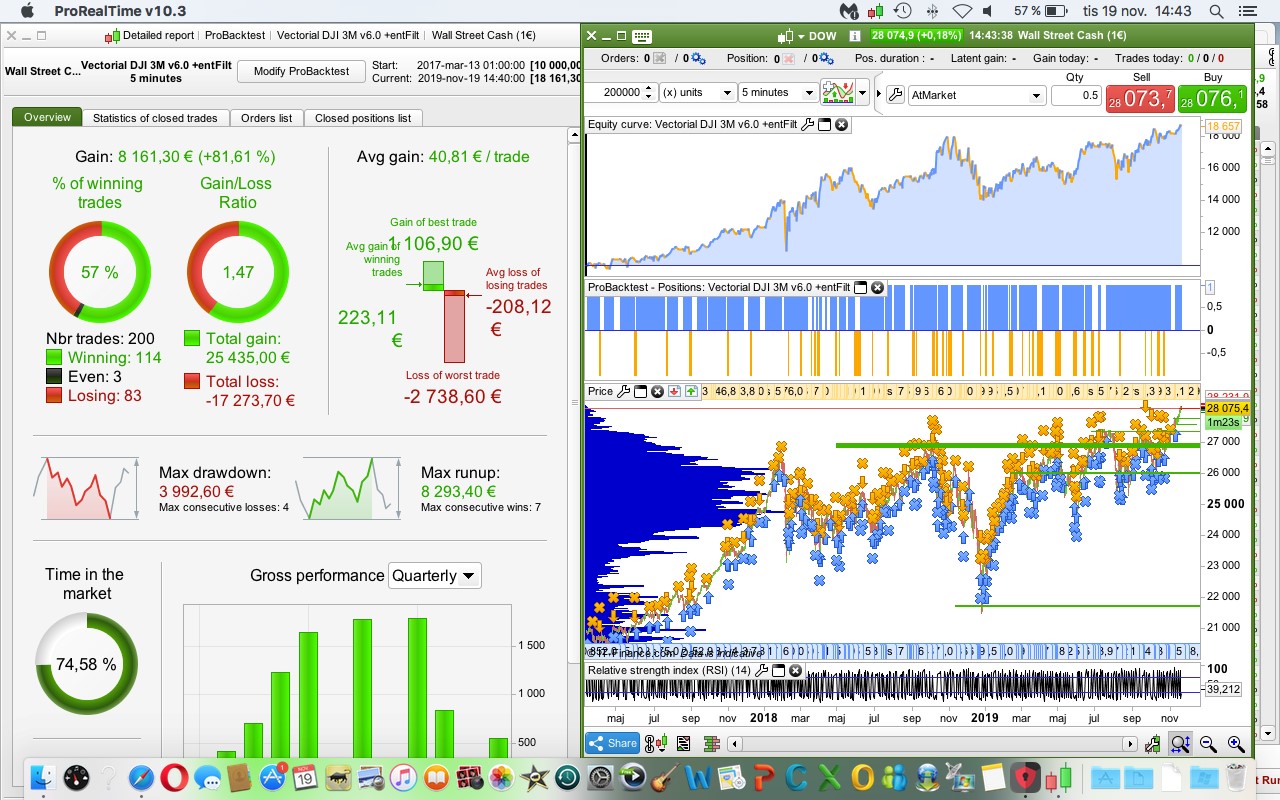Click the linked-chart candlestick icon in bottom toolbar
Viewport: 1280px width, 800px height.
point(657,744)
